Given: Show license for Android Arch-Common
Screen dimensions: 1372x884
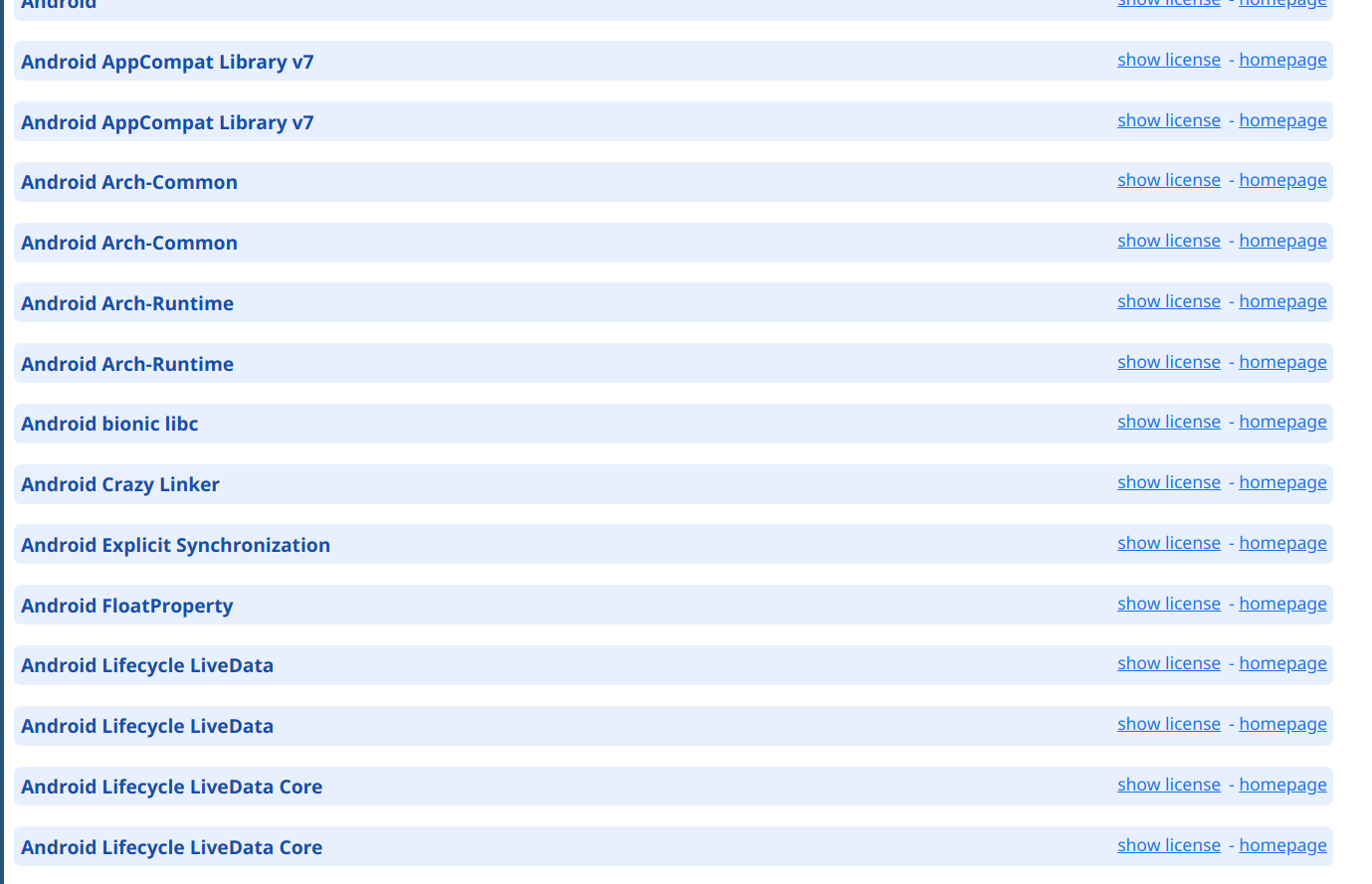Looking at the screenshot, I should [x=1168, y=180].
